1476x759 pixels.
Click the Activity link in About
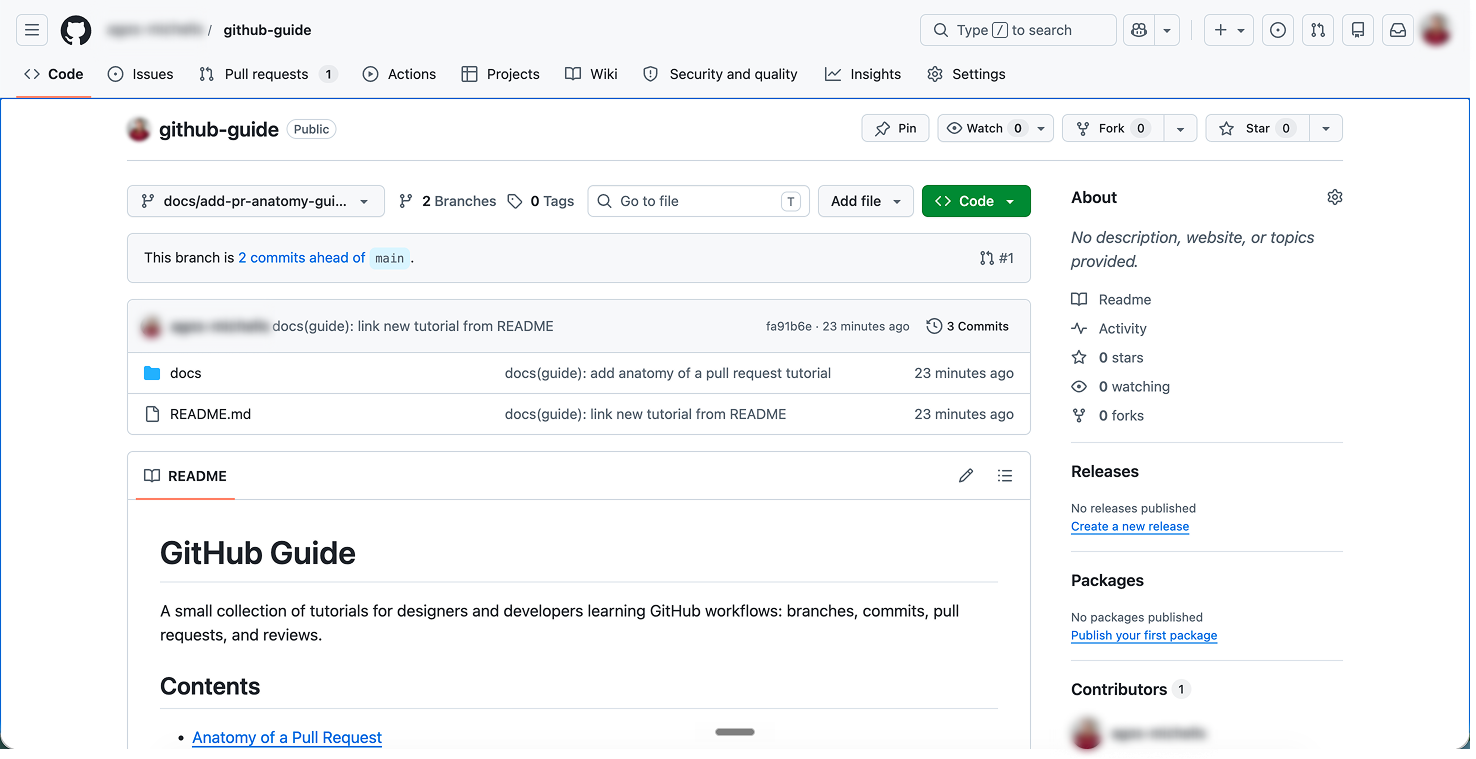pos(1109,328)
